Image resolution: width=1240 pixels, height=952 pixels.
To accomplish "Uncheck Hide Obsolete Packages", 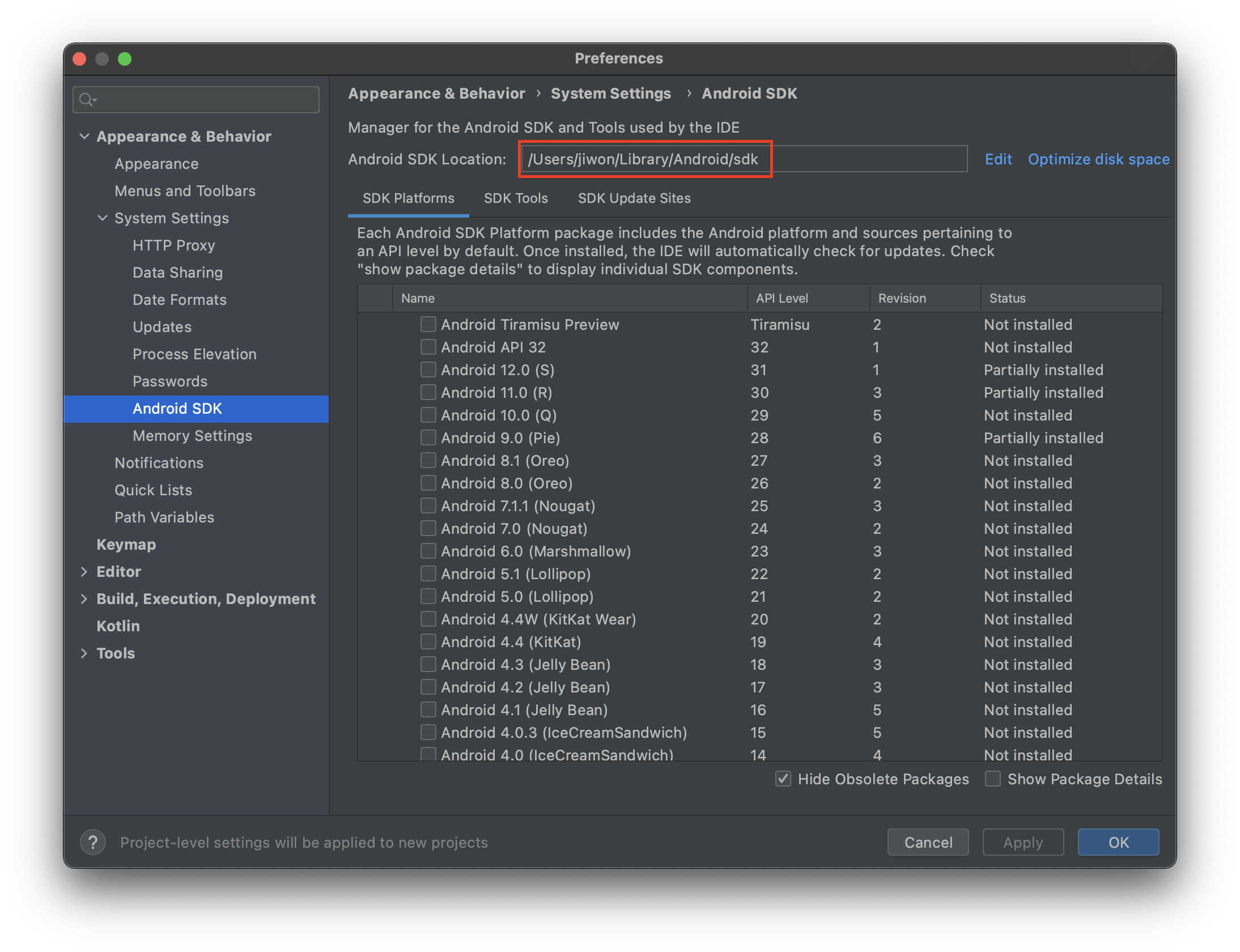I will pyautogui.click(x=783, y=779).
